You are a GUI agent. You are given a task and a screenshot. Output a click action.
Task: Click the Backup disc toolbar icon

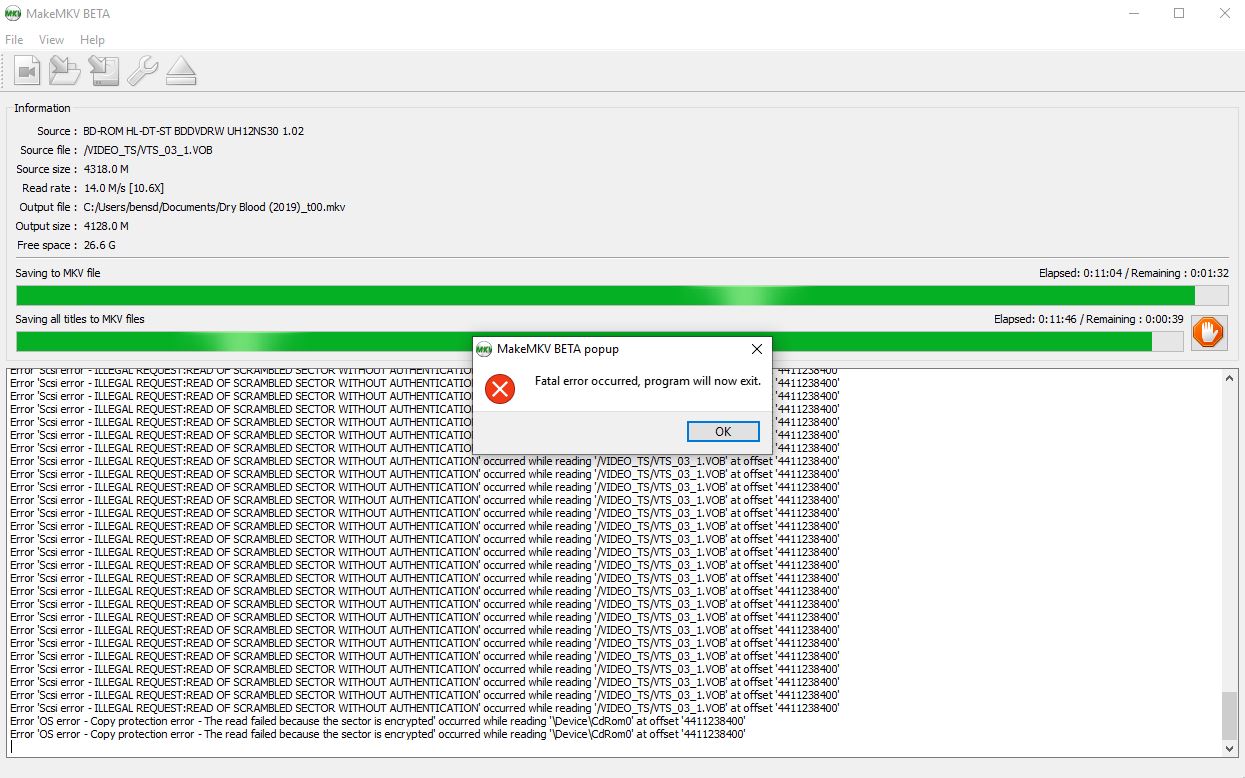point(104,71)
